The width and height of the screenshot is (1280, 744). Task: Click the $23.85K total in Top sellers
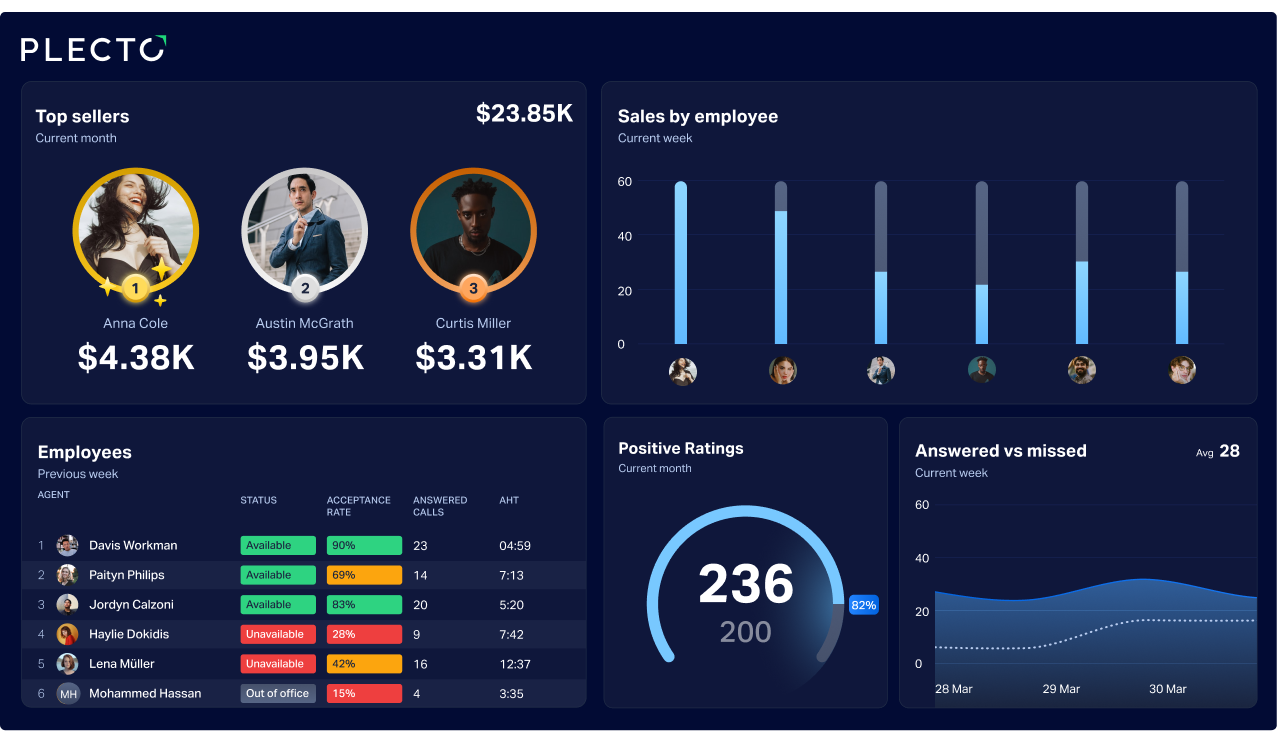coord(524,114)
